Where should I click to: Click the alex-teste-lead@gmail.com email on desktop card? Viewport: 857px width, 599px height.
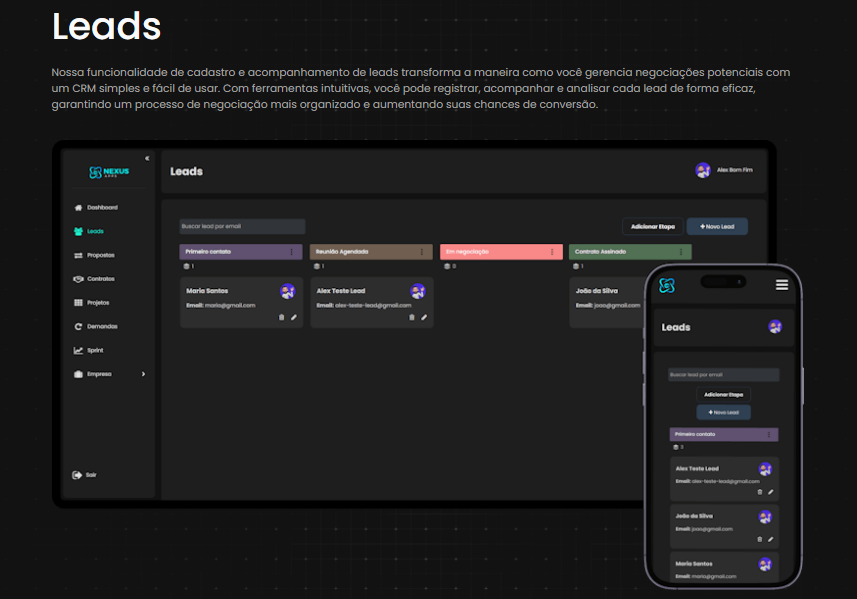(373, 306)
